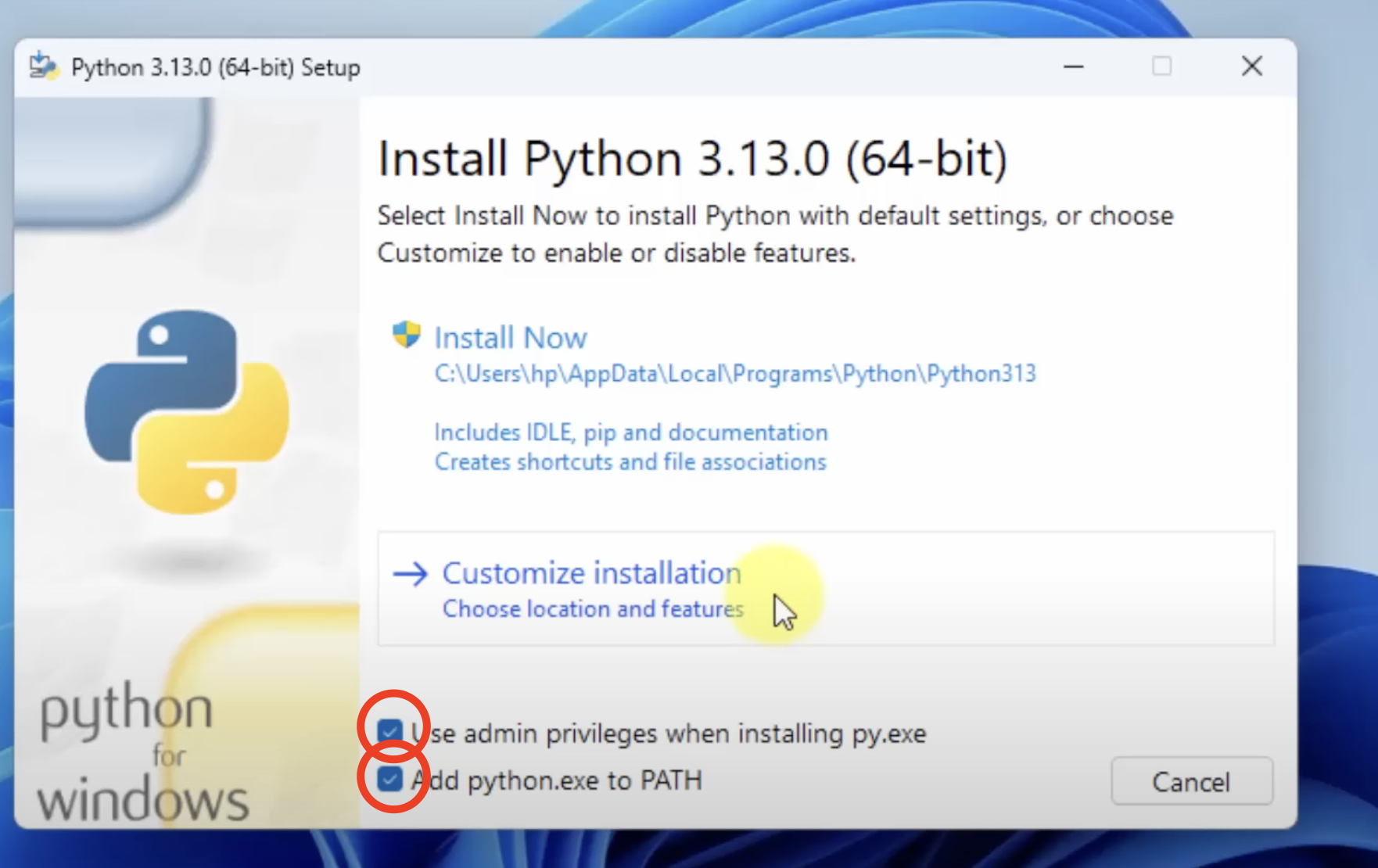This screenshot has width=1378, height=868.
Task: Minimize the Python Setup window
Action: 1074,66
